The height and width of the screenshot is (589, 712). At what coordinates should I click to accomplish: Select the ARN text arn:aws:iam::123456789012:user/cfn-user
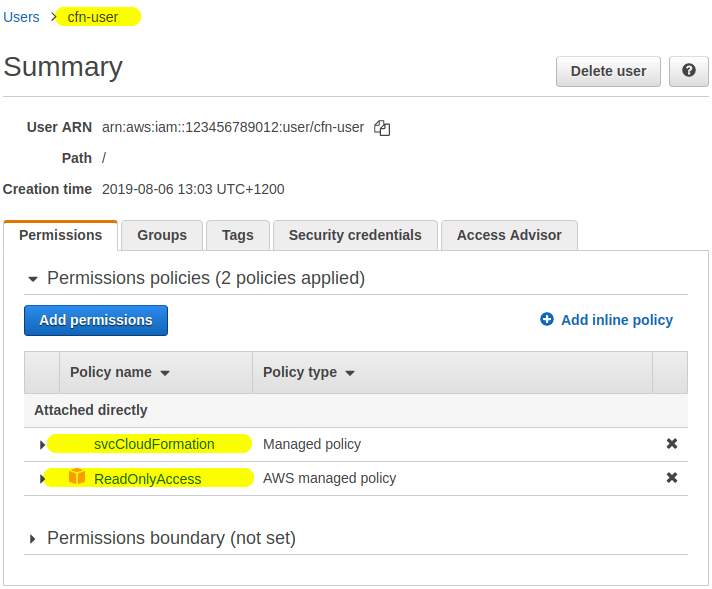(233, 127)
